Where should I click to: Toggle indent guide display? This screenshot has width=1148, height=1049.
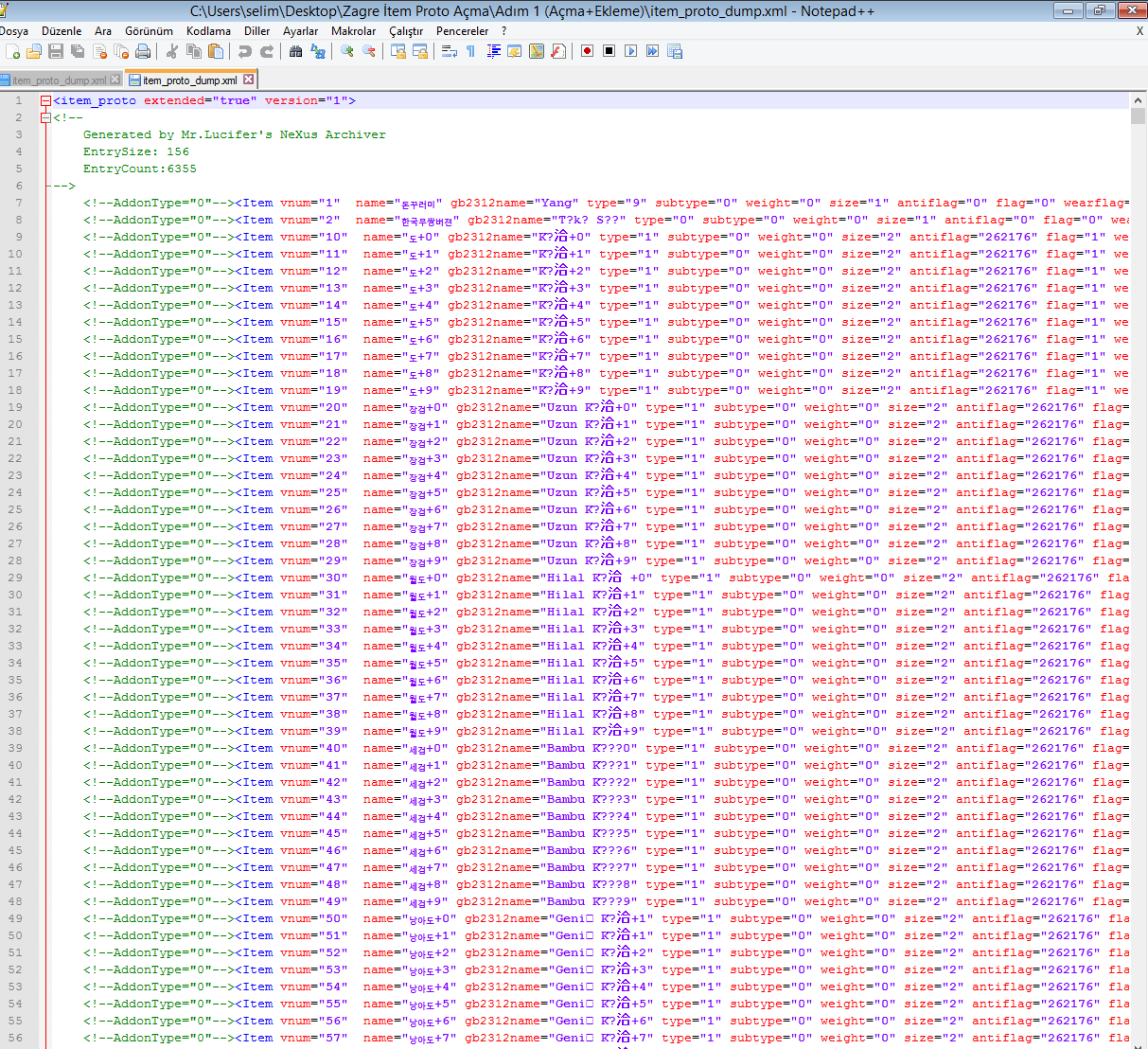[x=493, y=51]
